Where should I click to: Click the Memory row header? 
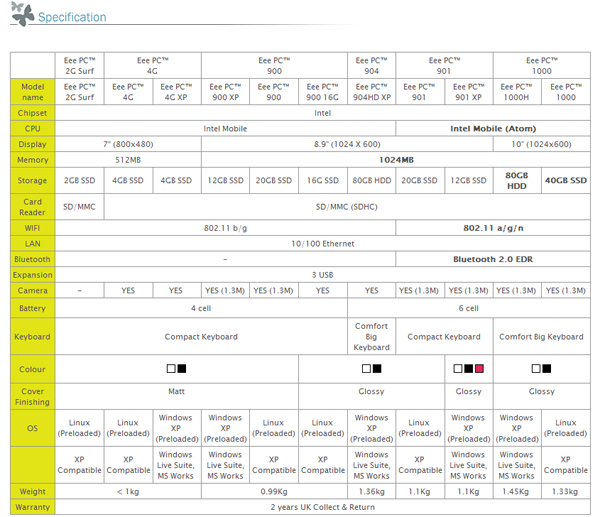(33, 160)
